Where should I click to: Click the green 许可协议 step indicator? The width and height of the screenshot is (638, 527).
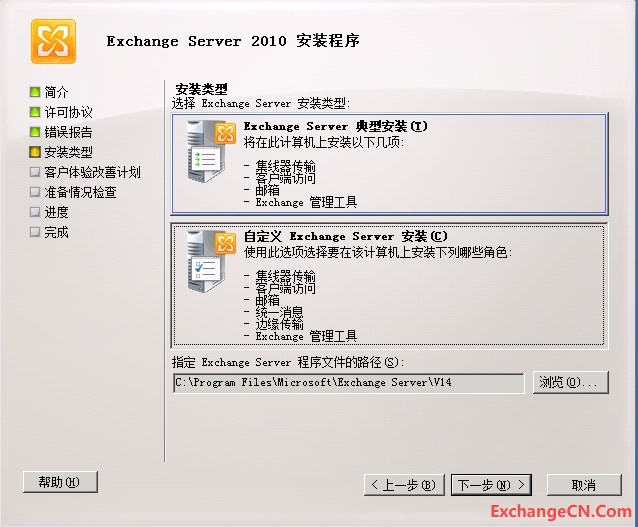35,112
